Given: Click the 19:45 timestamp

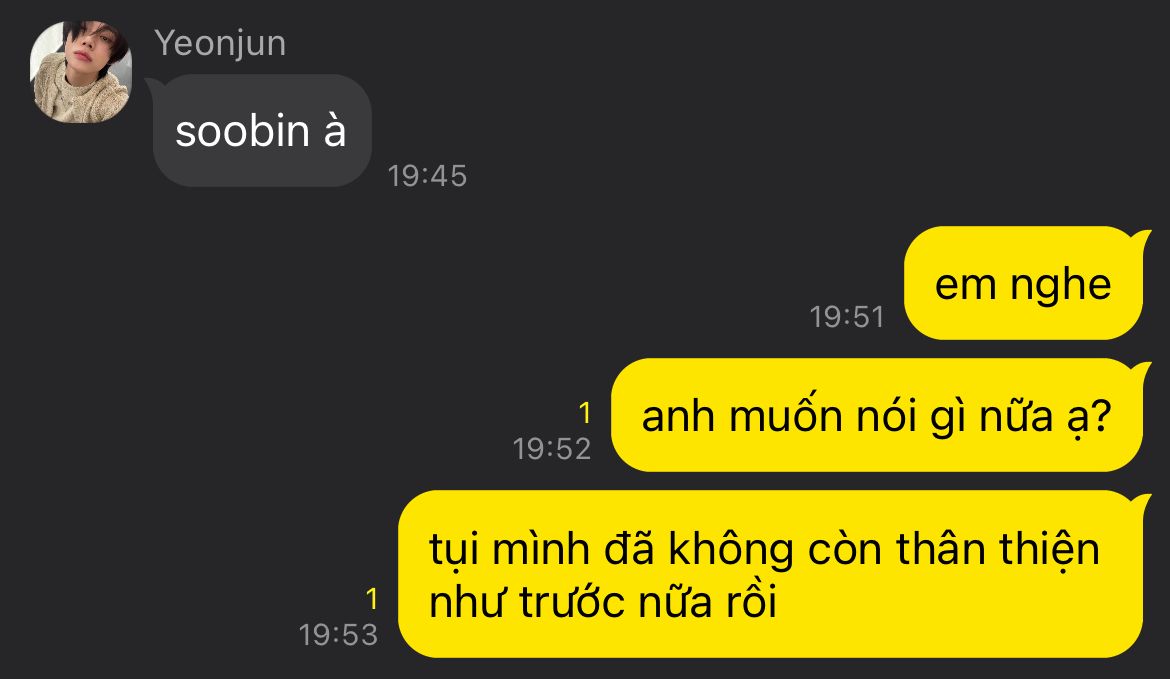Looking at the screenshot, I should pos(427,176).
